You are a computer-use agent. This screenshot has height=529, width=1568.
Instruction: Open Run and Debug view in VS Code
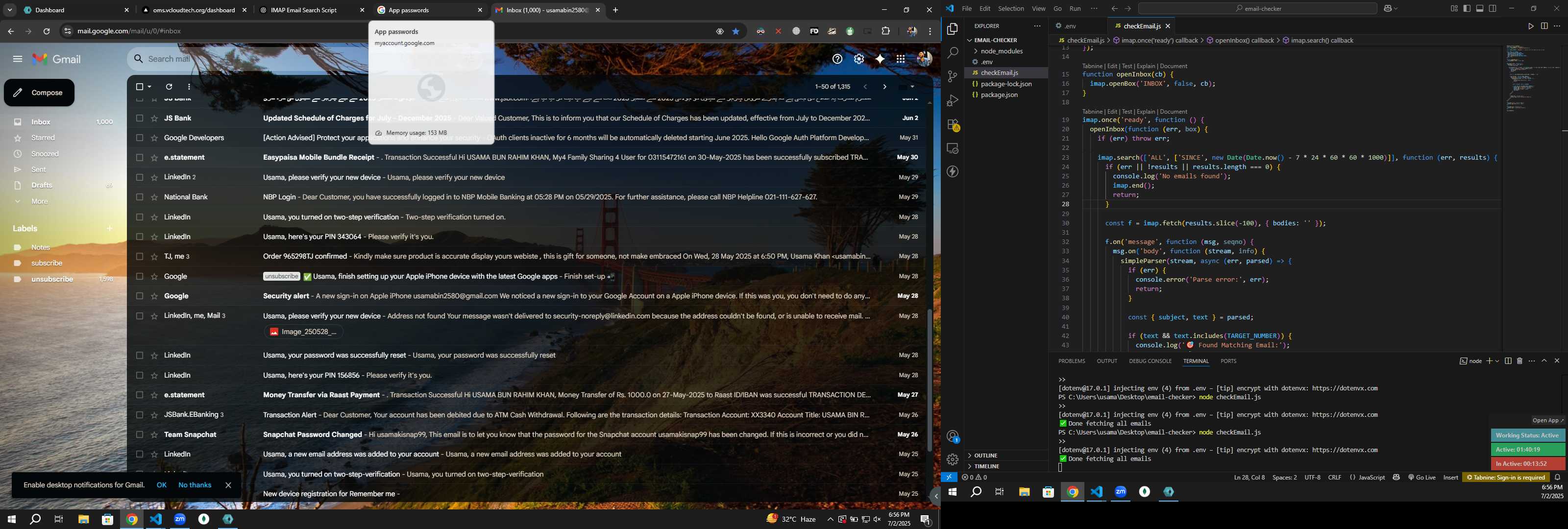[x=953, y=100]
